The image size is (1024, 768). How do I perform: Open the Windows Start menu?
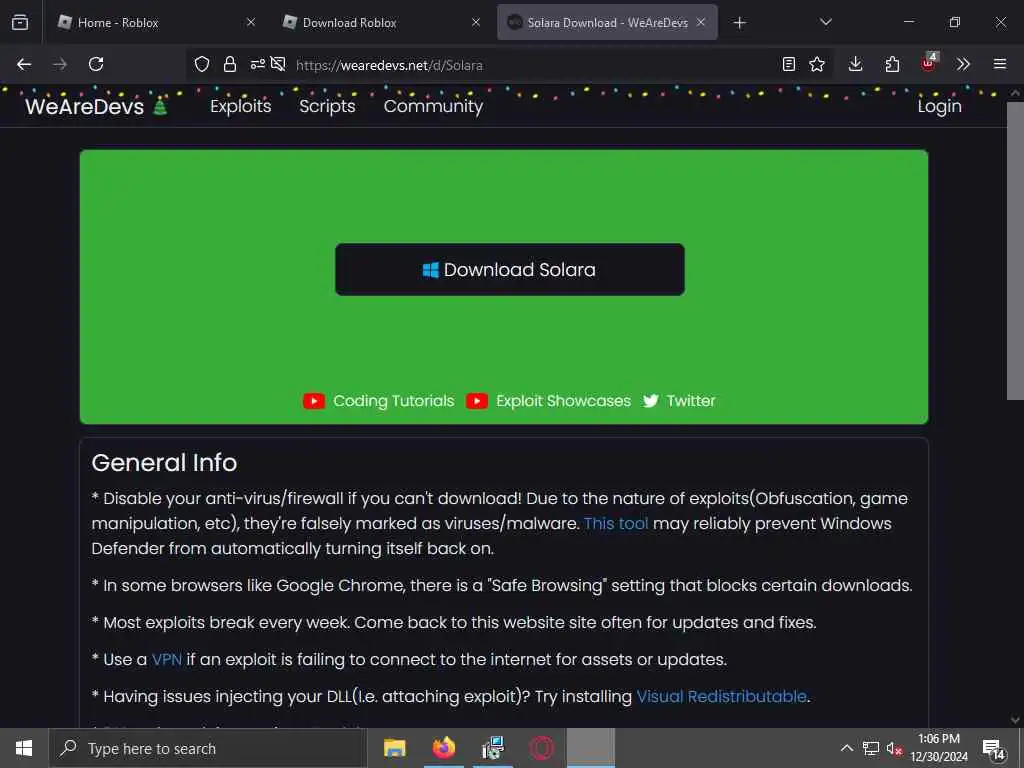[x=24, y=748]
